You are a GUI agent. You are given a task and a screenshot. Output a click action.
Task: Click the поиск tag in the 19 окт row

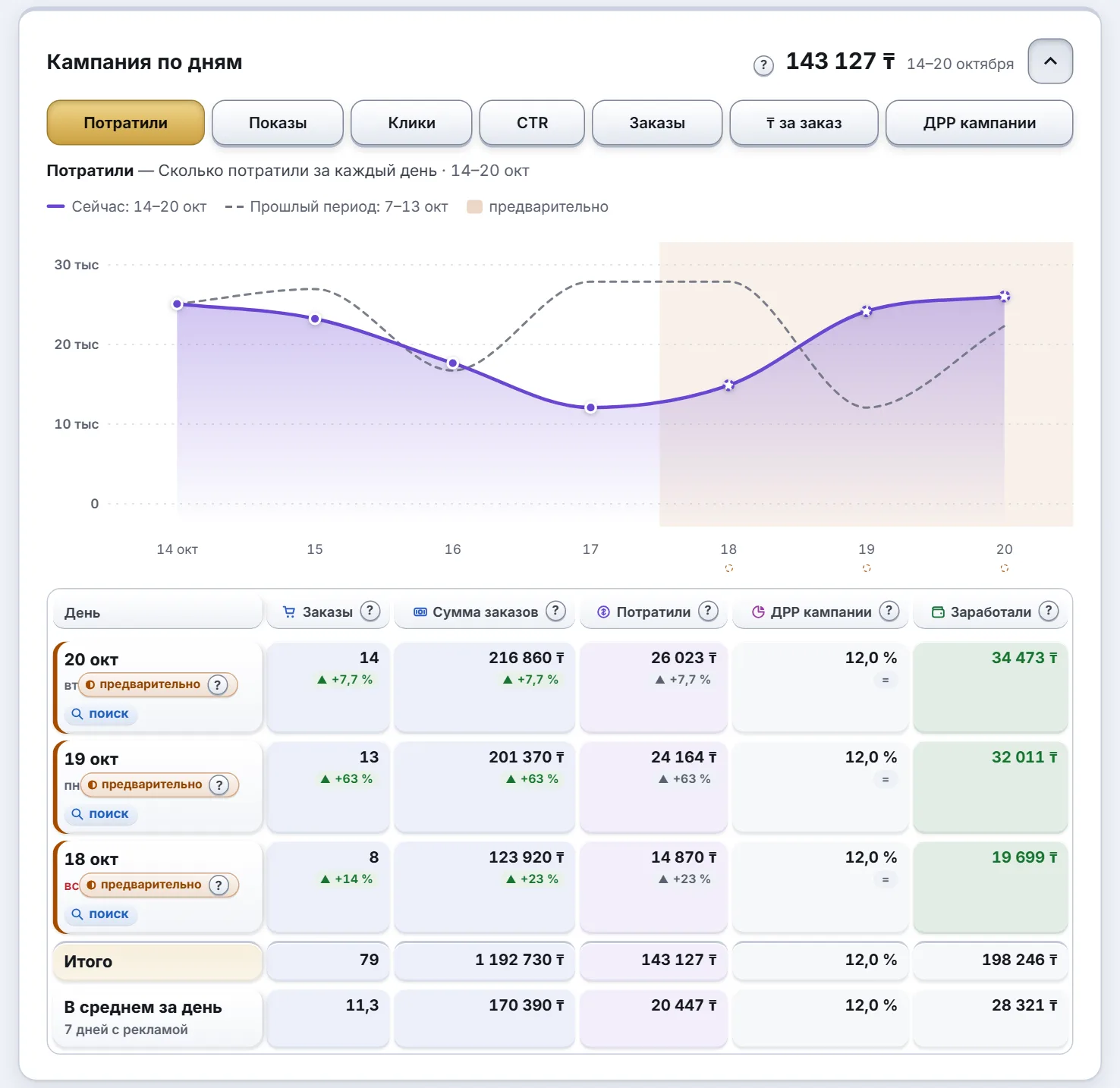[100, 814]
